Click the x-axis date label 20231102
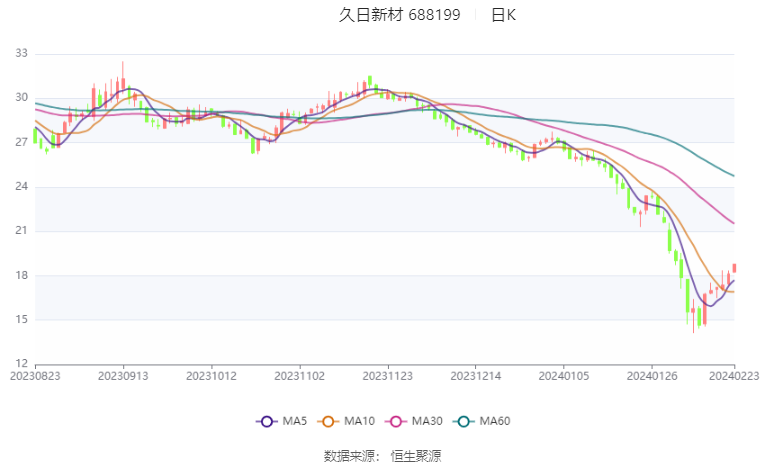 pyautogui.click(x=300, y=376)
